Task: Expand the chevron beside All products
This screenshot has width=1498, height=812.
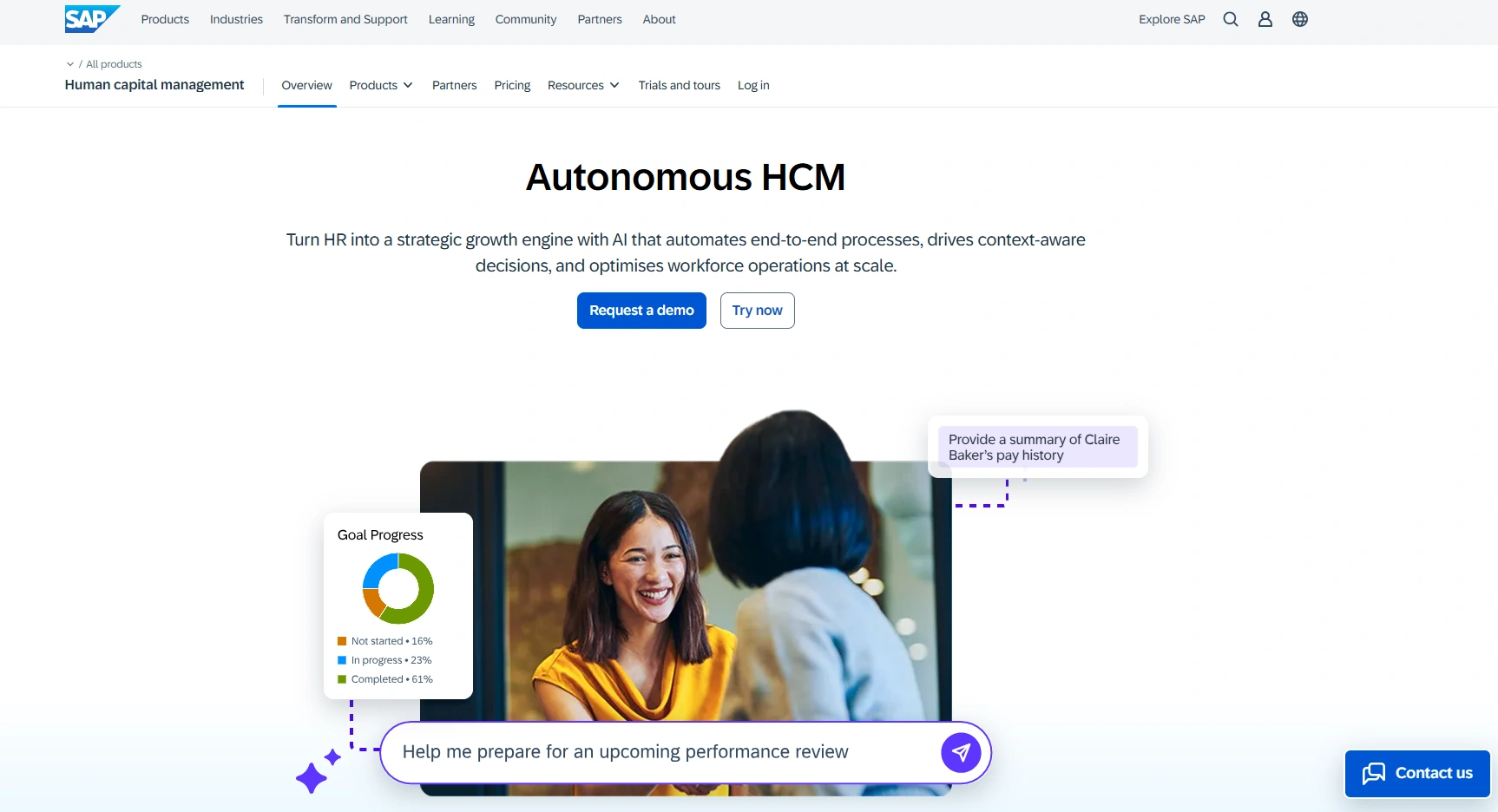Action: 70,64
